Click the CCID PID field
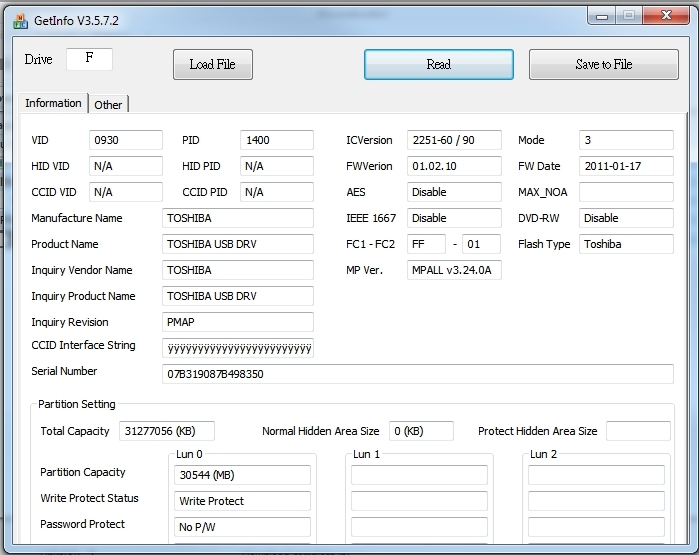The image size is (699, 555). point(276,192)
